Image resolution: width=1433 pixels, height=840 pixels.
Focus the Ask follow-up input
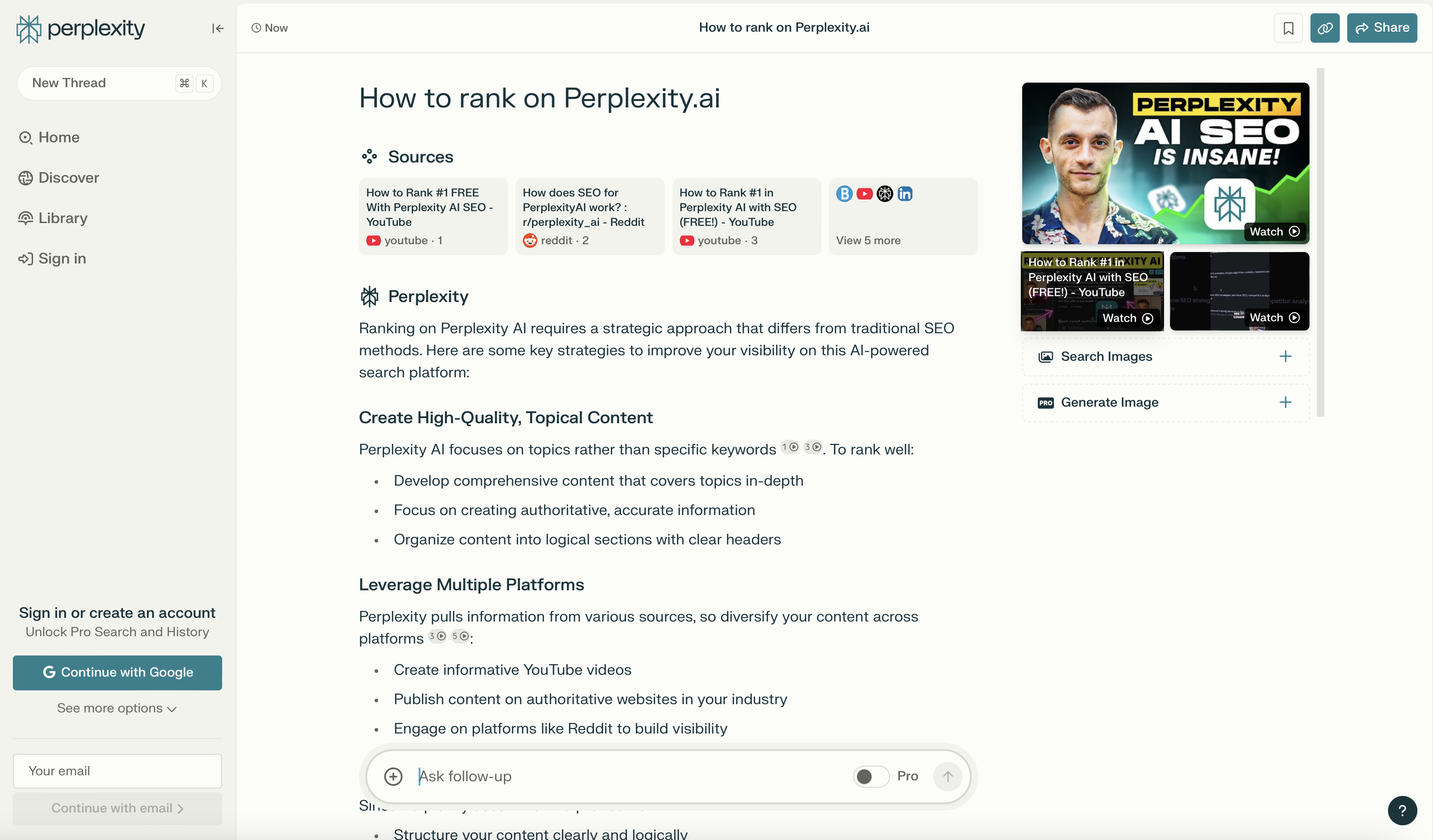tap(631, 776)
